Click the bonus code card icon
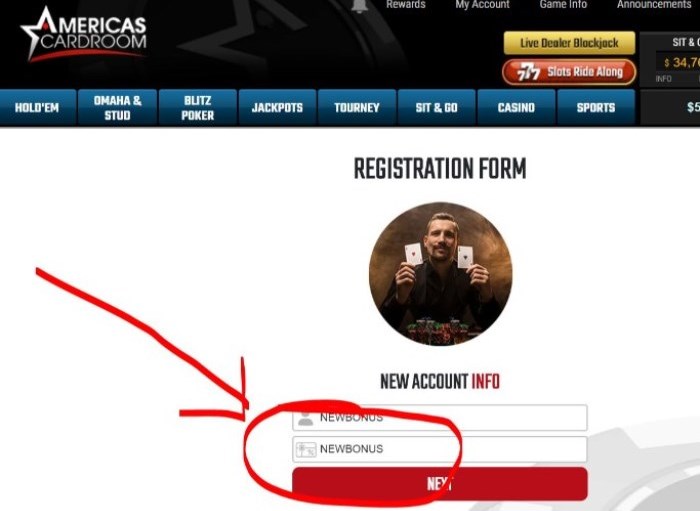The width and height of the screenshot is (700, 511). [x=306, y=449]
